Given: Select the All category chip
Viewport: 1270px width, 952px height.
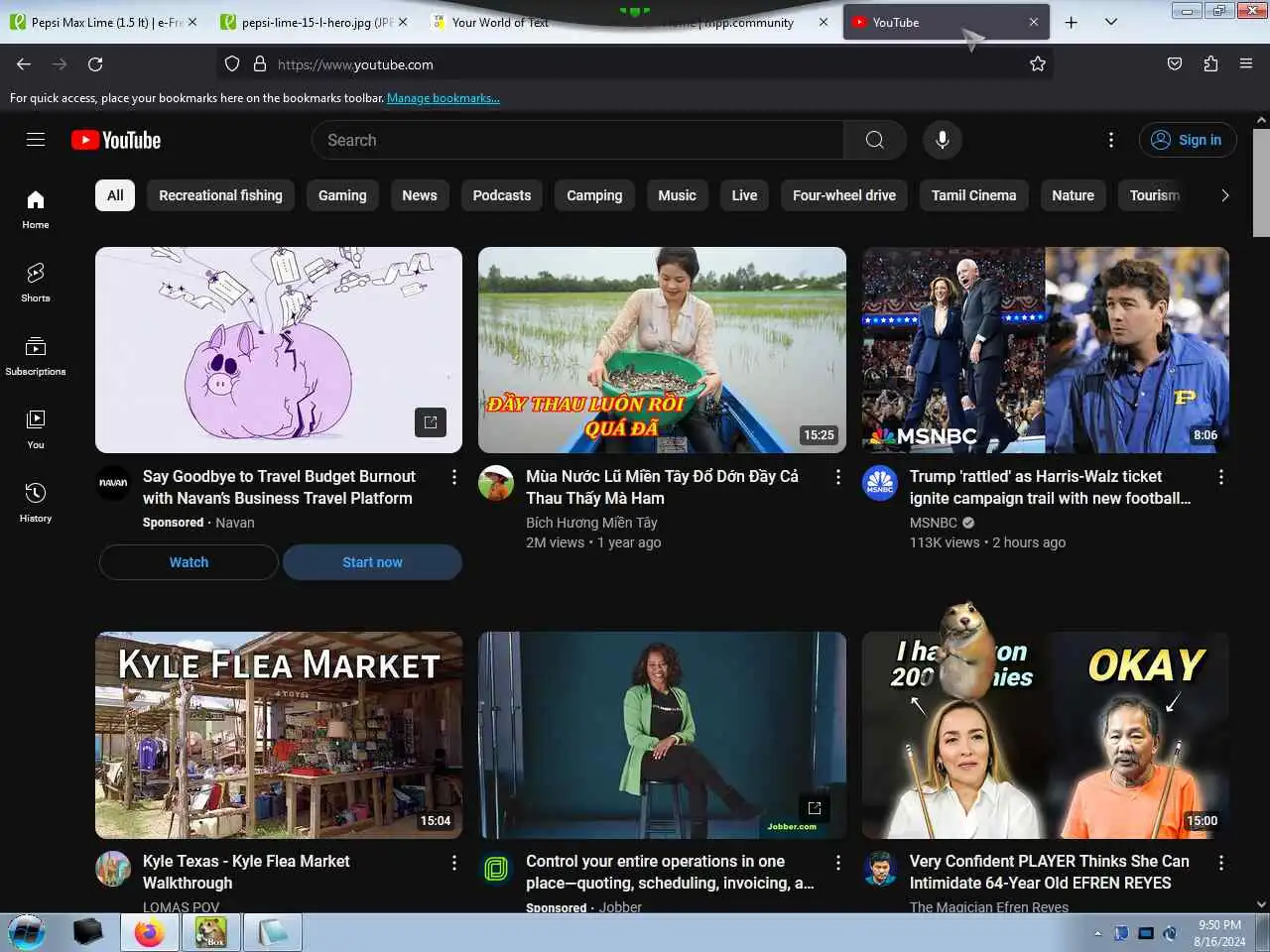Looking at the screenshot, I should coord(115,195).
